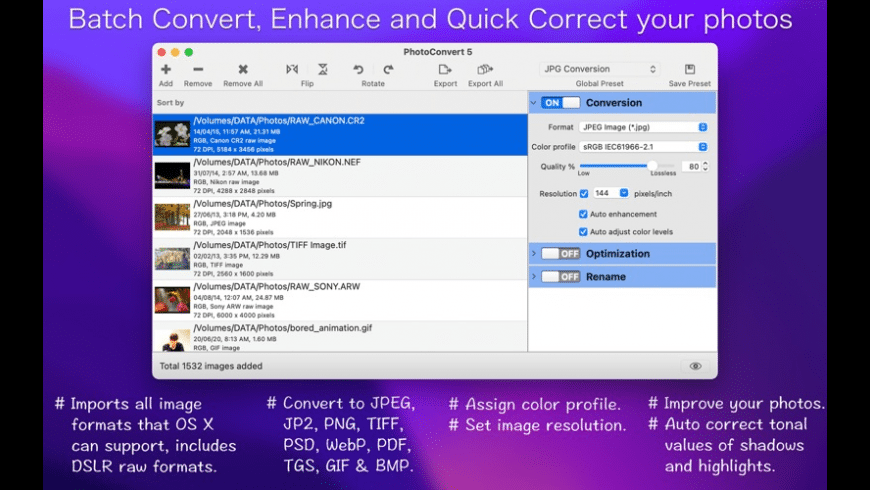Adjust the Quality % slider knob

pos(652,165)
